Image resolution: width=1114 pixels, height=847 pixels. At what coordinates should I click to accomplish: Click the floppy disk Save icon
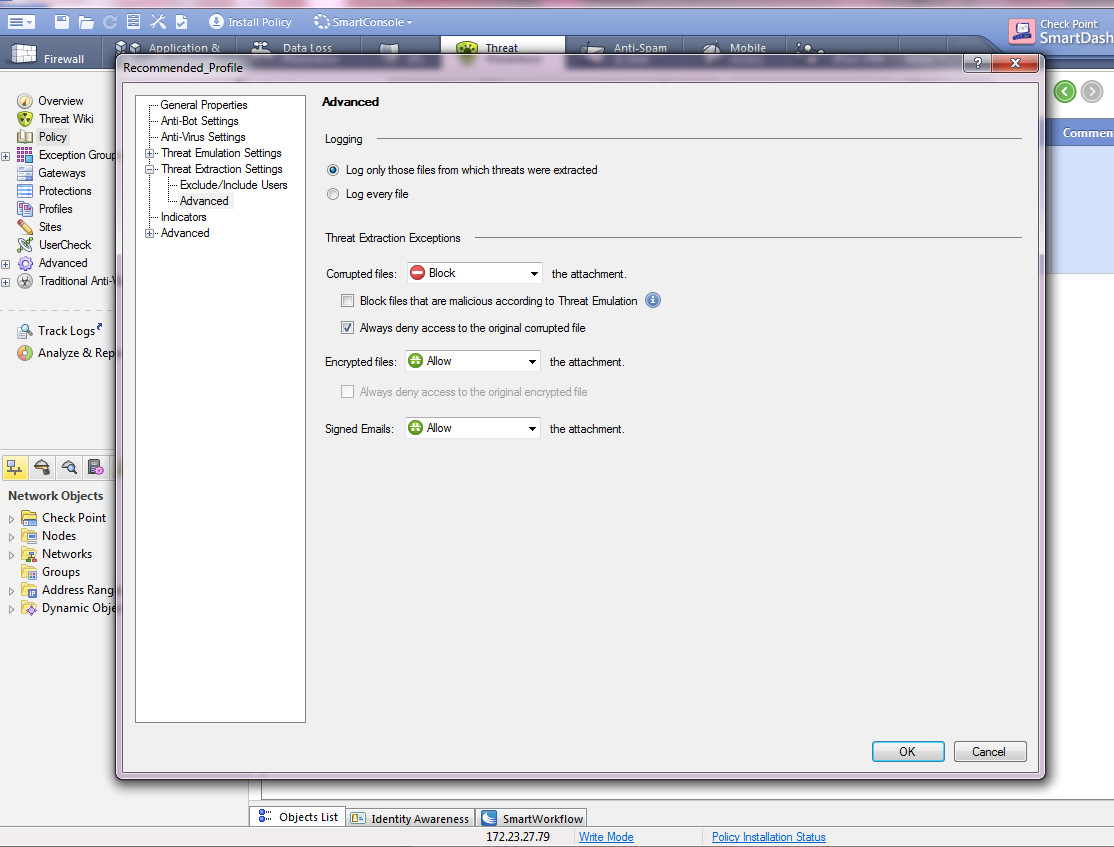click(62, 22)
